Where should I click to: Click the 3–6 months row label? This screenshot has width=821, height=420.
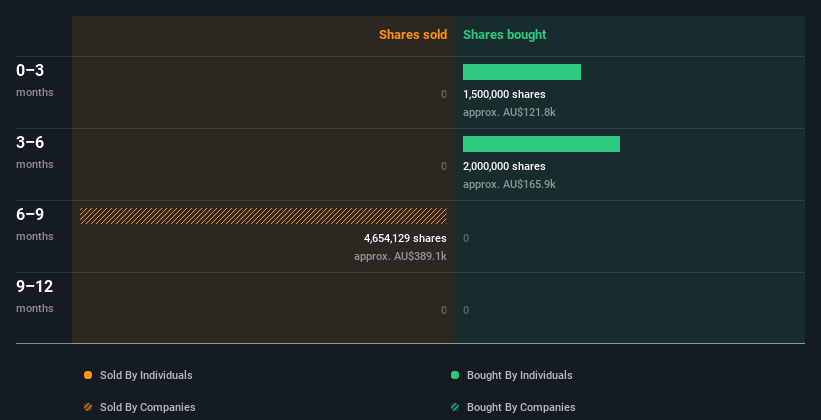(x=35, y=152)
